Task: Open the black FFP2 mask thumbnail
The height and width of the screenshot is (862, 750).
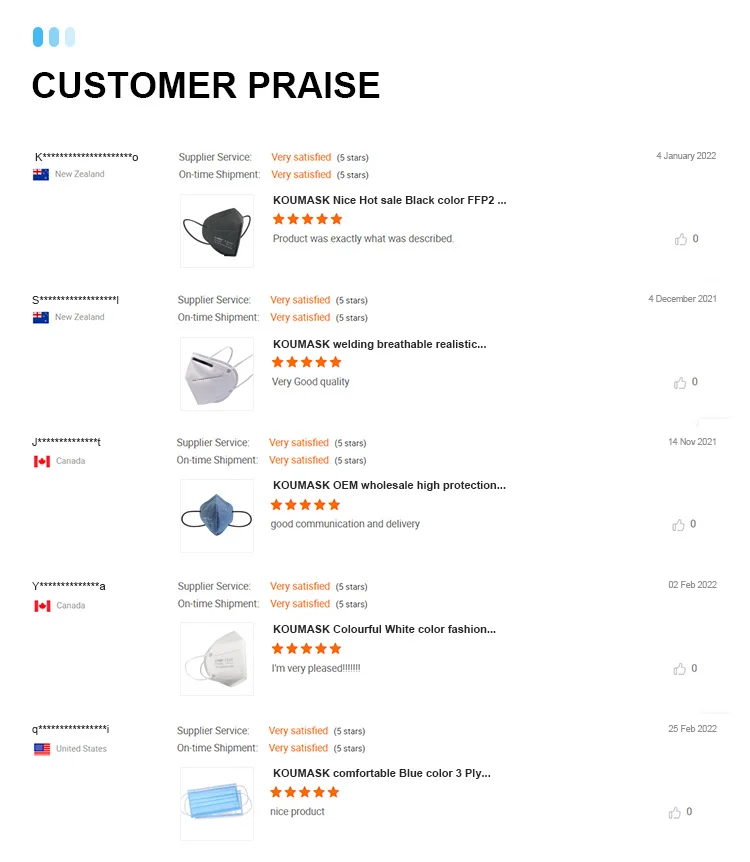Action: pyautogui.click(x=217, y=231)
